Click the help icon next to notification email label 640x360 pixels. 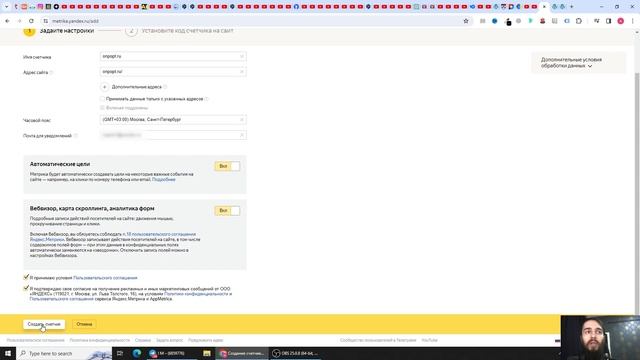point(76,136)
